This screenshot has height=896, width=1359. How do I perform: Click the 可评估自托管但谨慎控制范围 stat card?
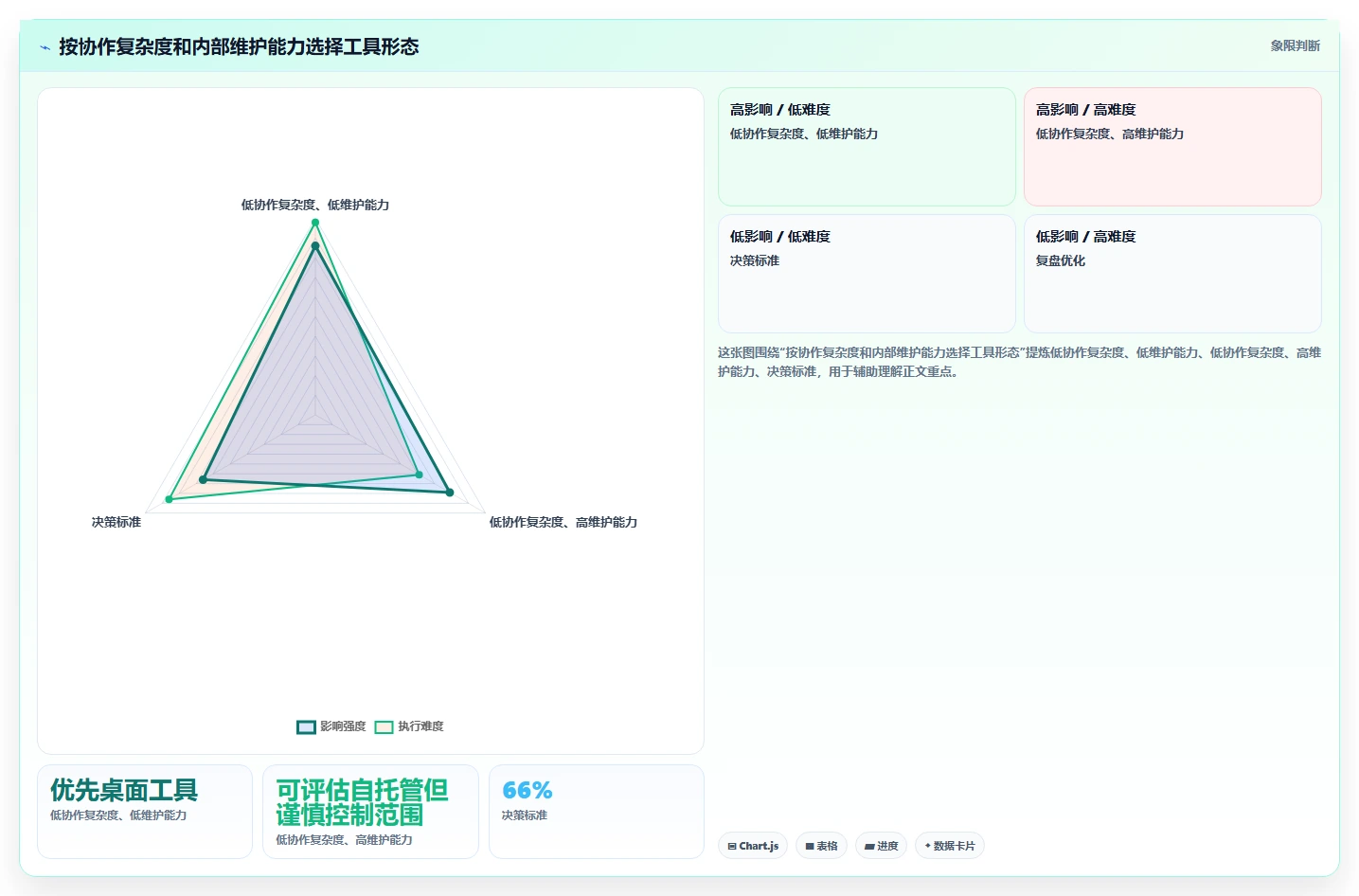click(x=370, y=812)
